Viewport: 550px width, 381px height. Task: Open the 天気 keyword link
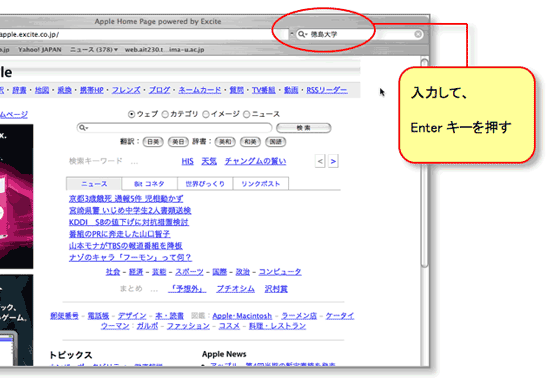coord(209,161)
